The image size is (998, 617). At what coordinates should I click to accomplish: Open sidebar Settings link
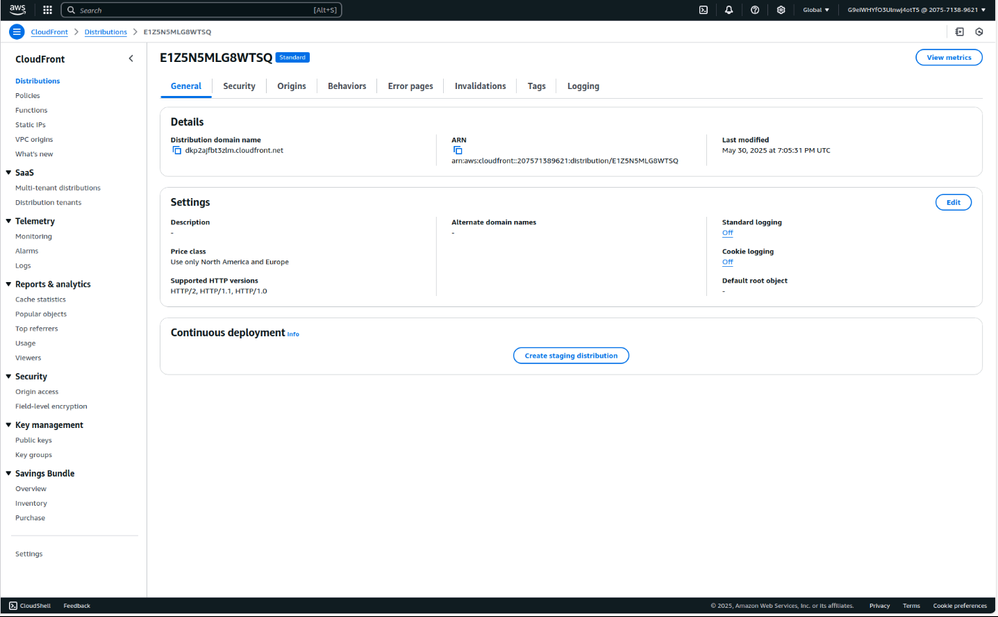(x=29, y=554)
